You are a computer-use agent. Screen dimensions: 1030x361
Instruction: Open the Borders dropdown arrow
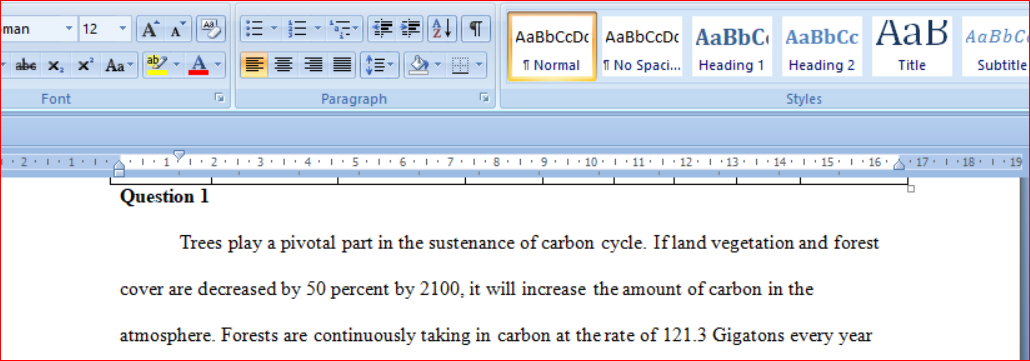coord(480,66)
